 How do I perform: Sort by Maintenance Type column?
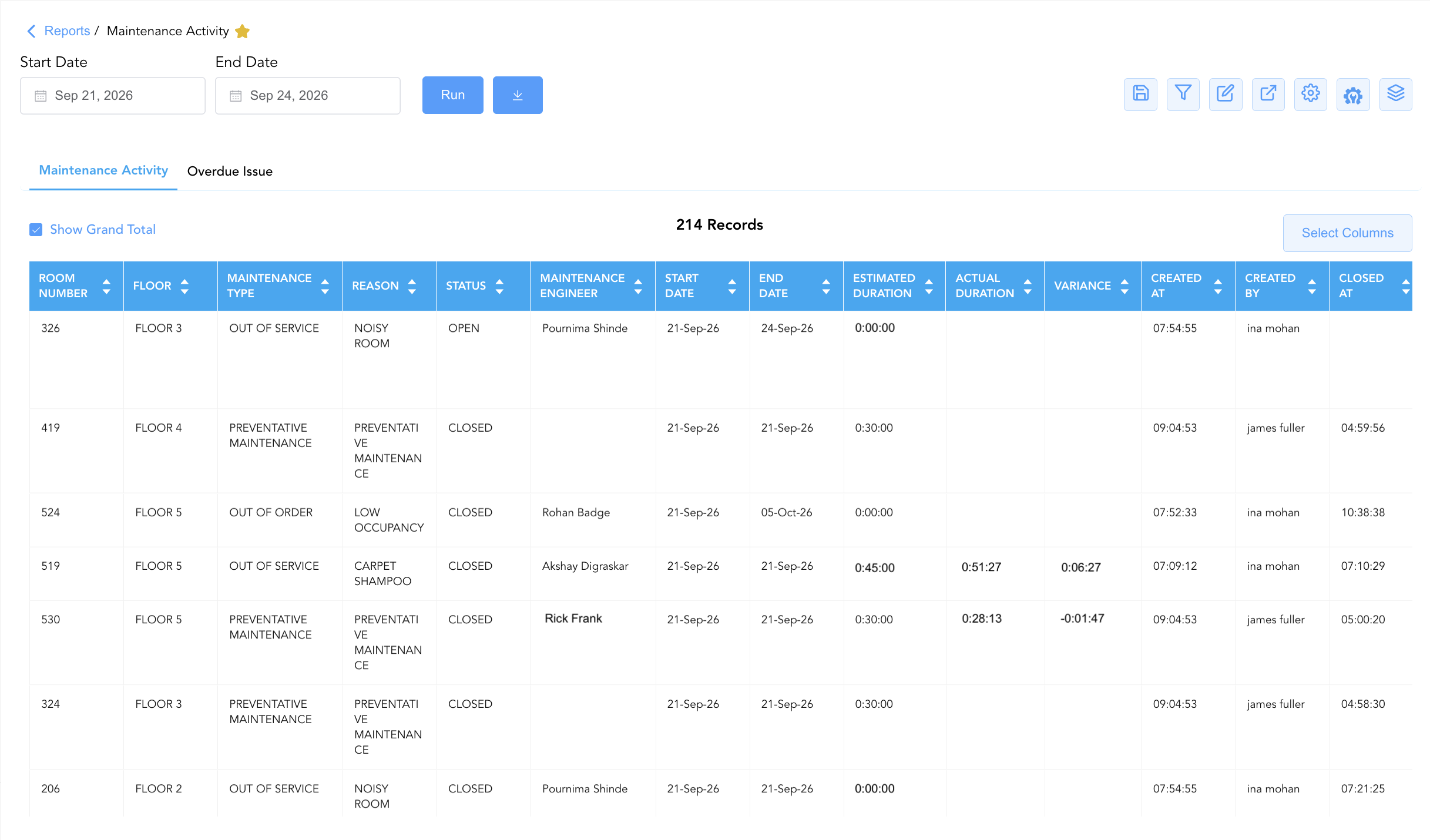(x=325, y=286)
